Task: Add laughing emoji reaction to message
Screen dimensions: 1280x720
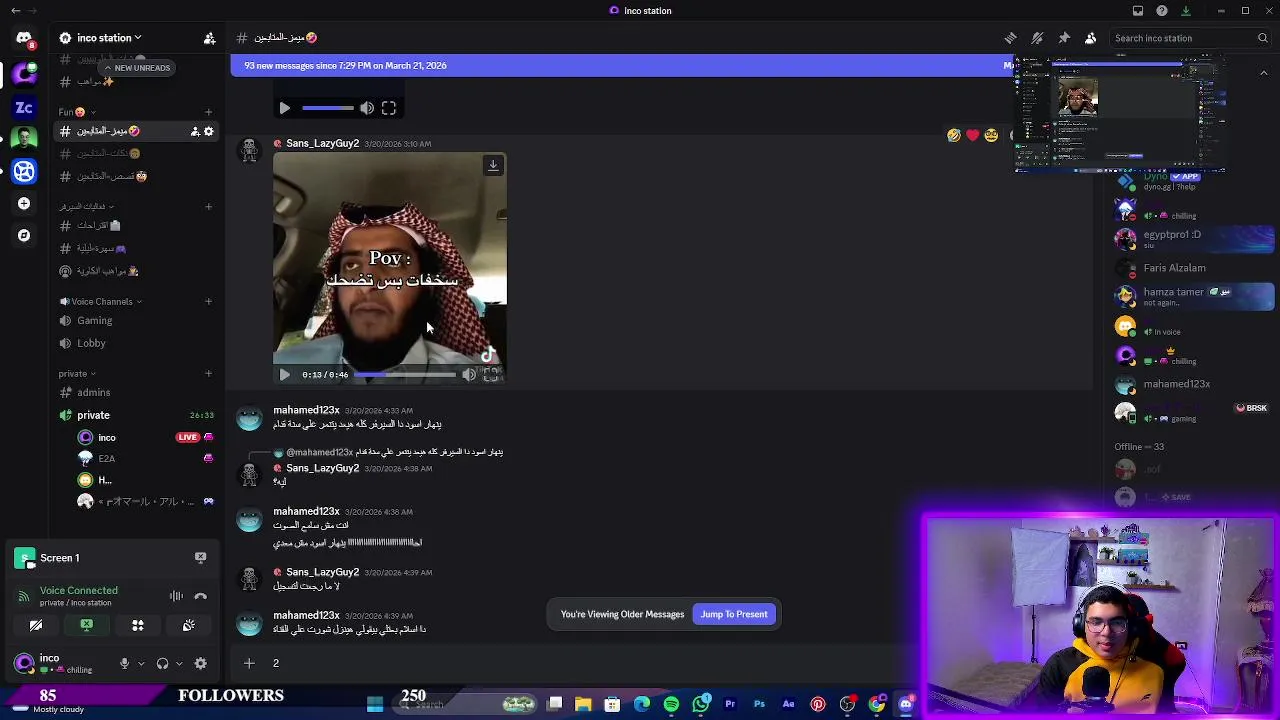Action: [954, 135]
